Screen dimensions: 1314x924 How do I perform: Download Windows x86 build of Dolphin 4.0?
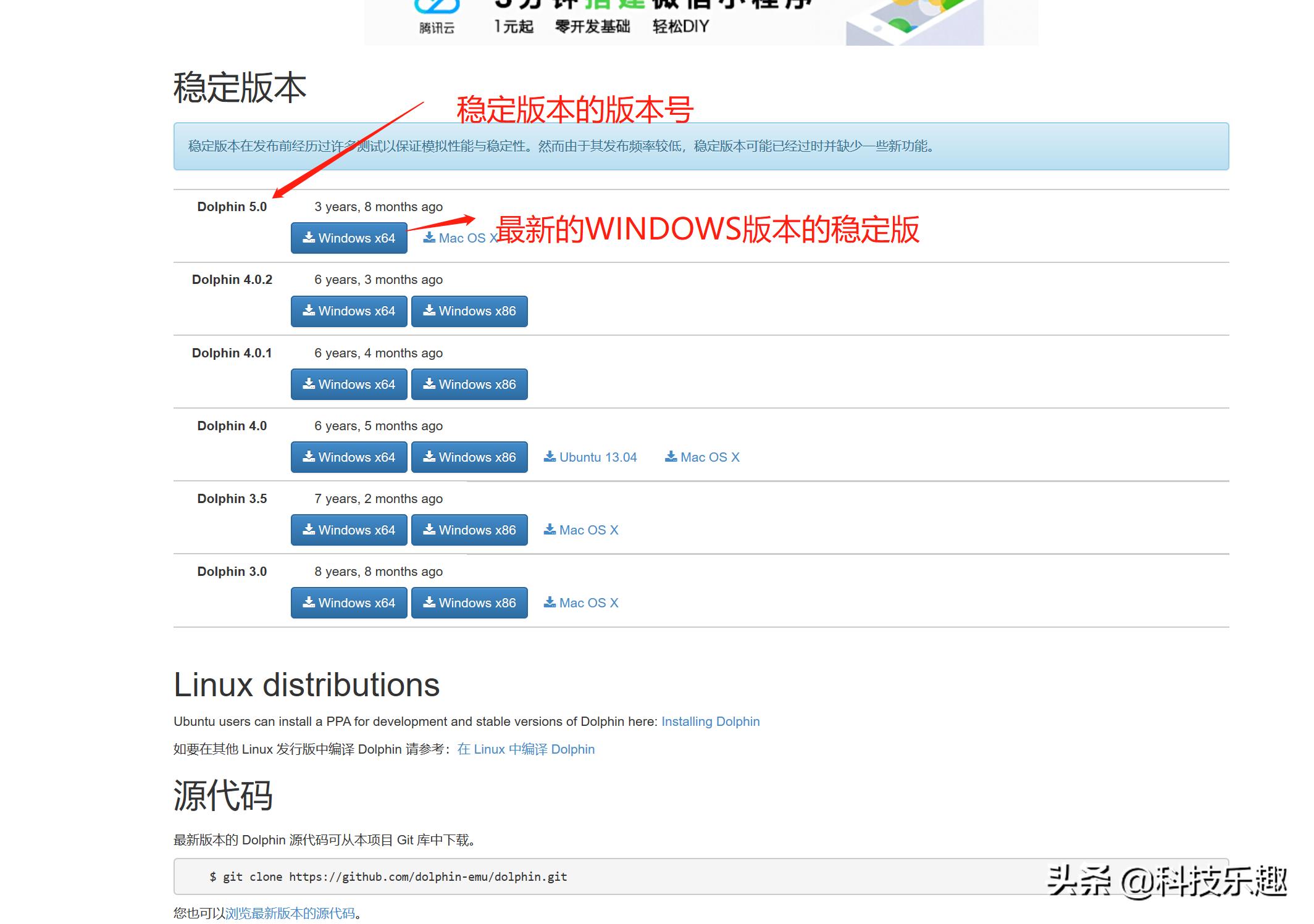[x=469, y=457]
